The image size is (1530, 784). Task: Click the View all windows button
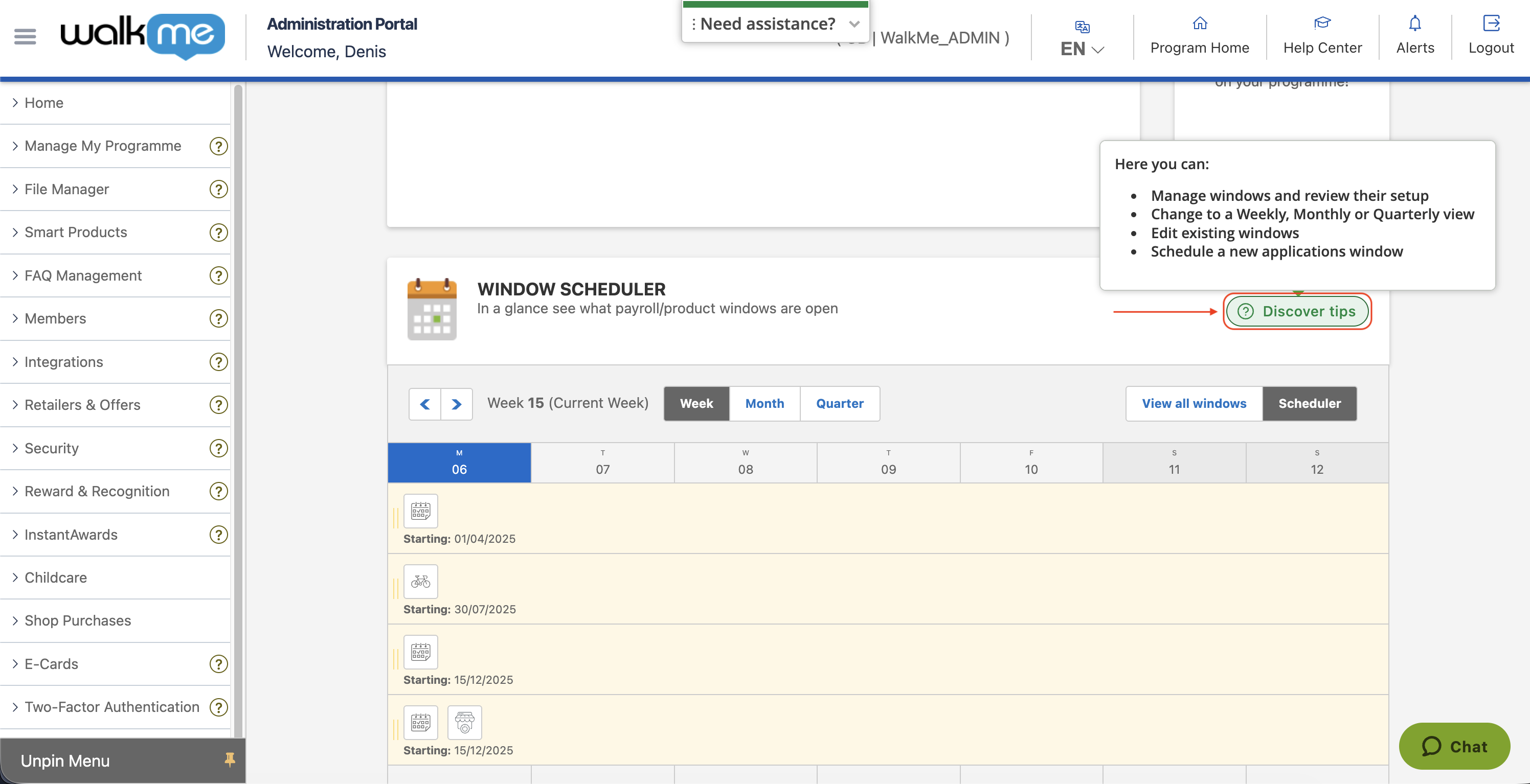coord(1192,404)
